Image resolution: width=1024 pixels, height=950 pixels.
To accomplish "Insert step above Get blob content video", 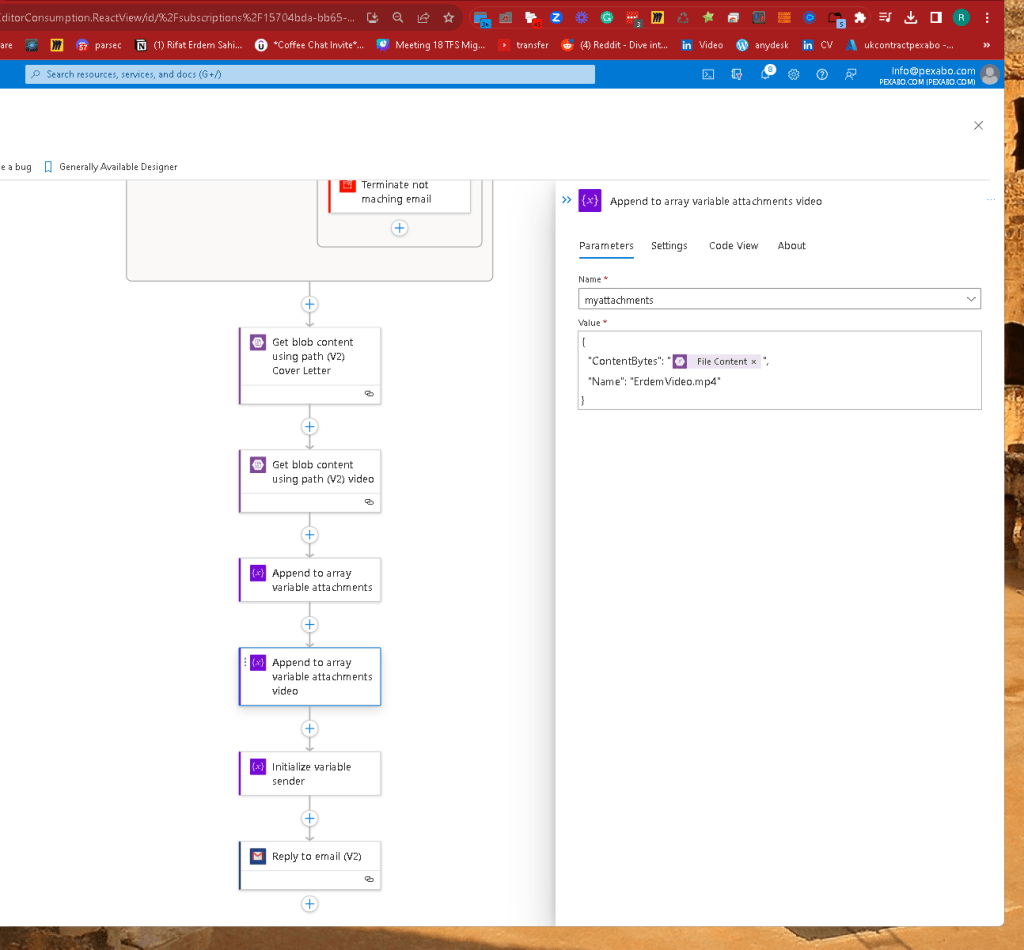I will [x=310, y=426].
